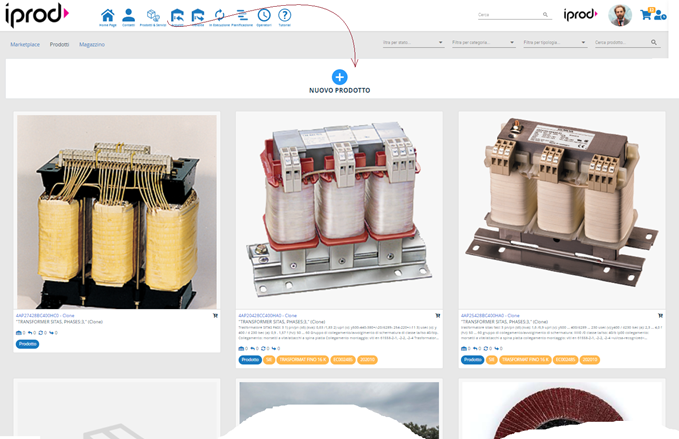Open the Filtra per tipologia dropdown
679x439 pixels.
(x=555, y=42)
